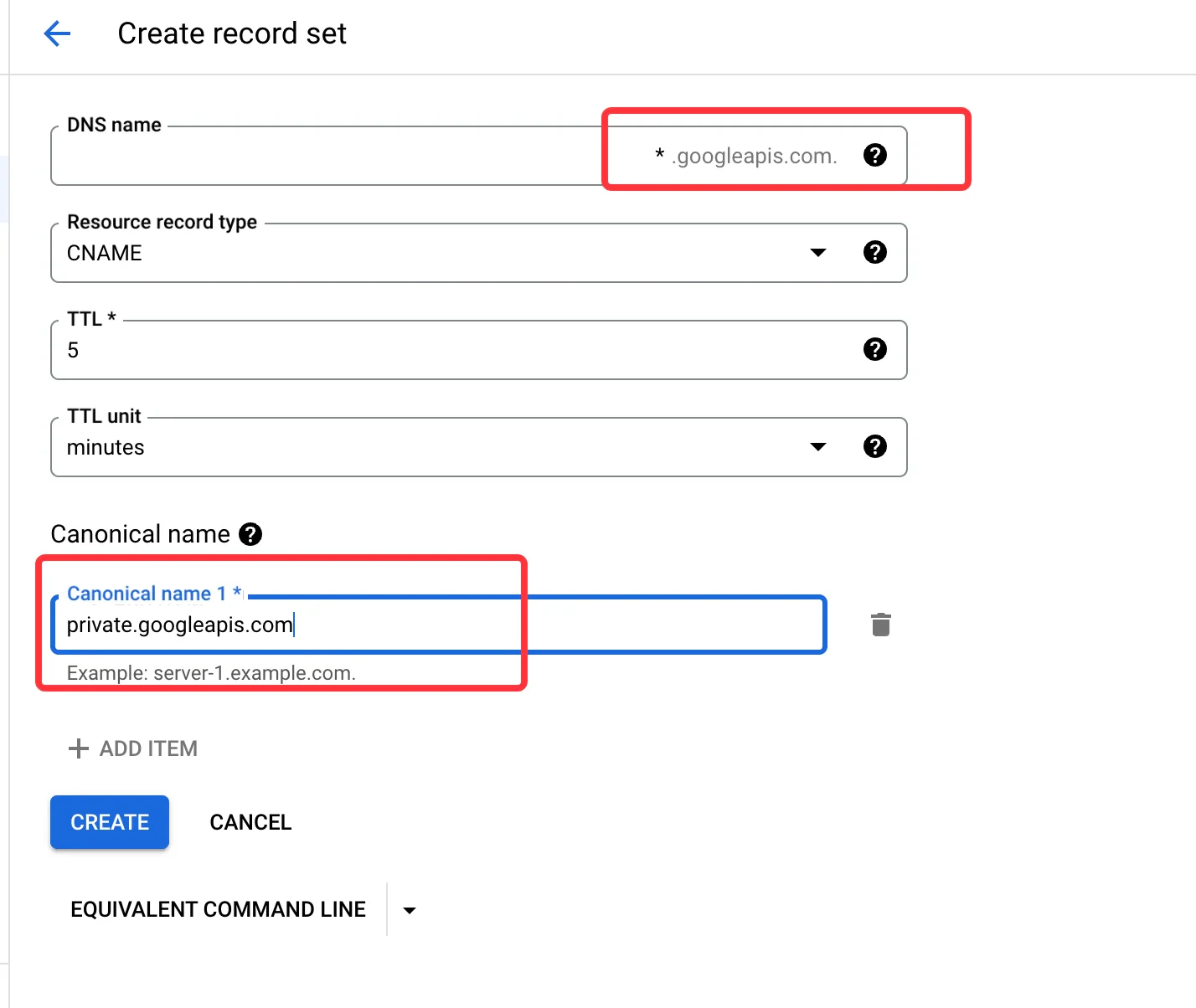Click the CANCEL button
1196x1008 pixels.
tap(250, 822)
